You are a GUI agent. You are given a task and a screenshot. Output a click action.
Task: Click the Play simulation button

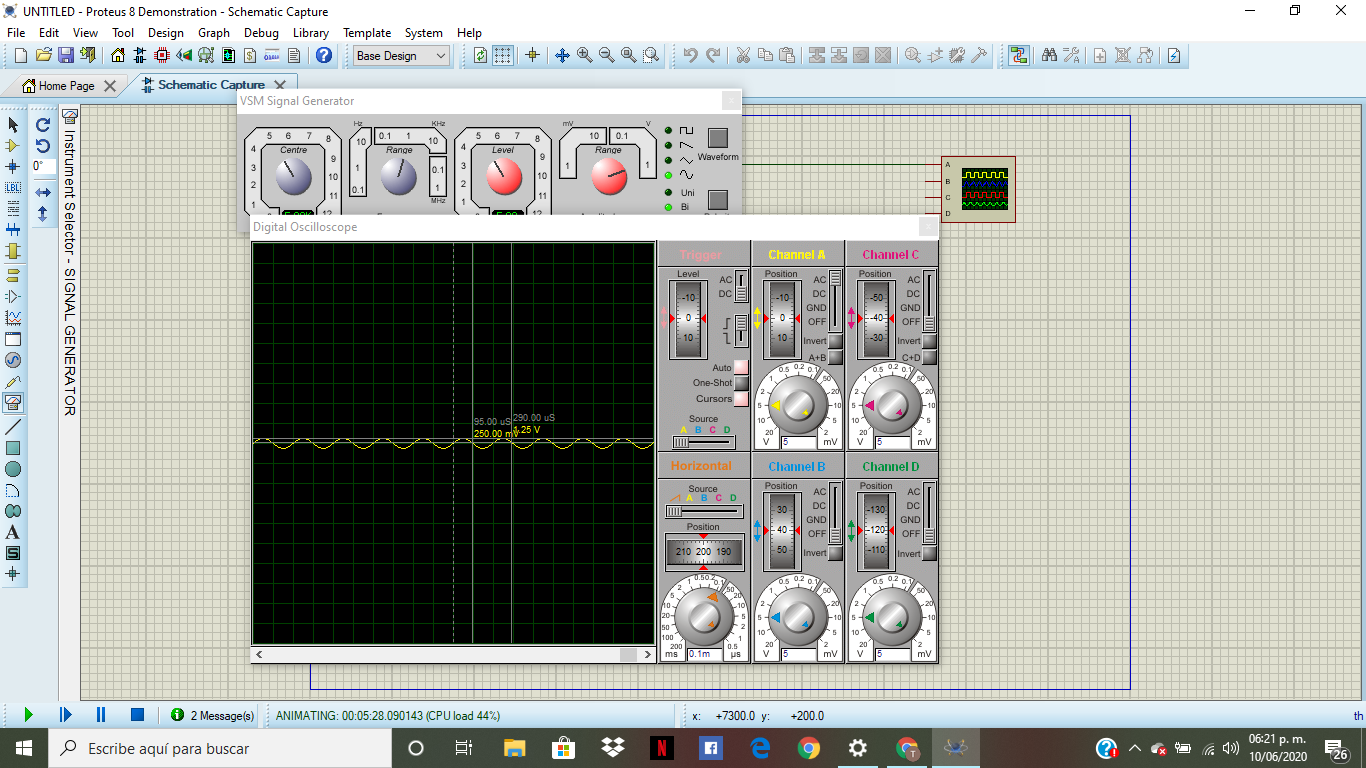[28, 715]
